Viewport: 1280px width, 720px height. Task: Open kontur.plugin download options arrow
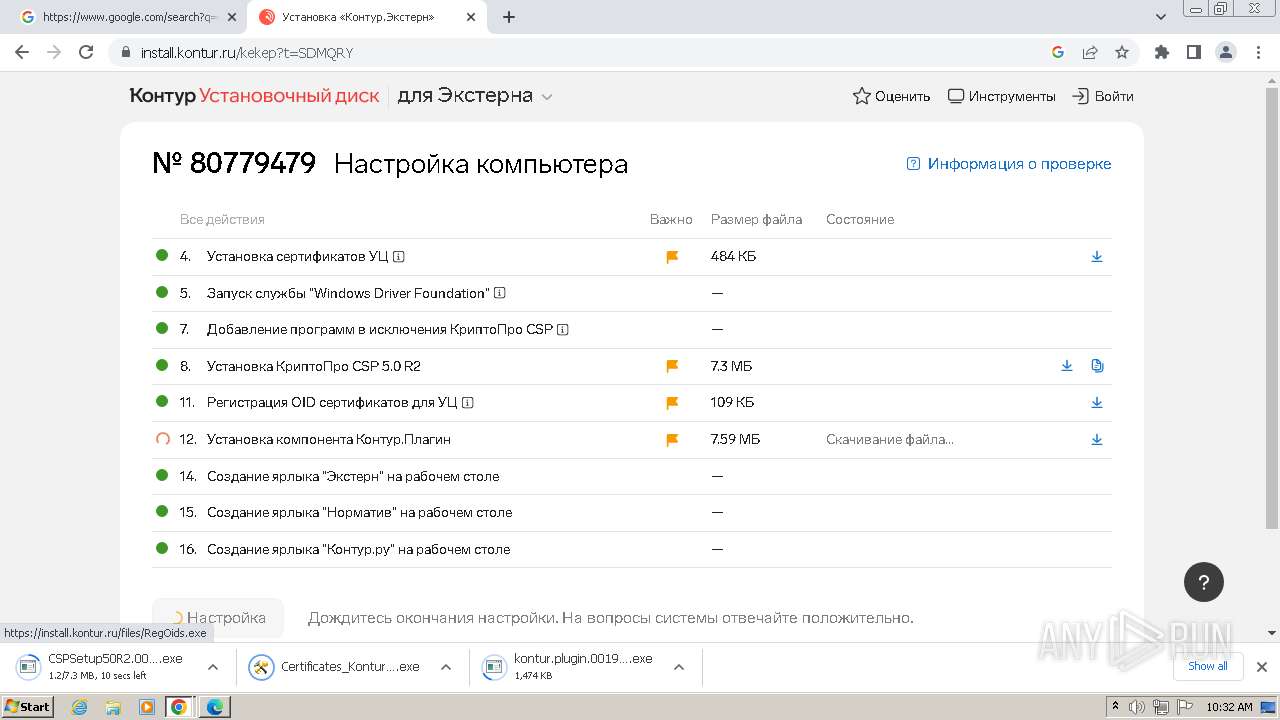[679, 667]
